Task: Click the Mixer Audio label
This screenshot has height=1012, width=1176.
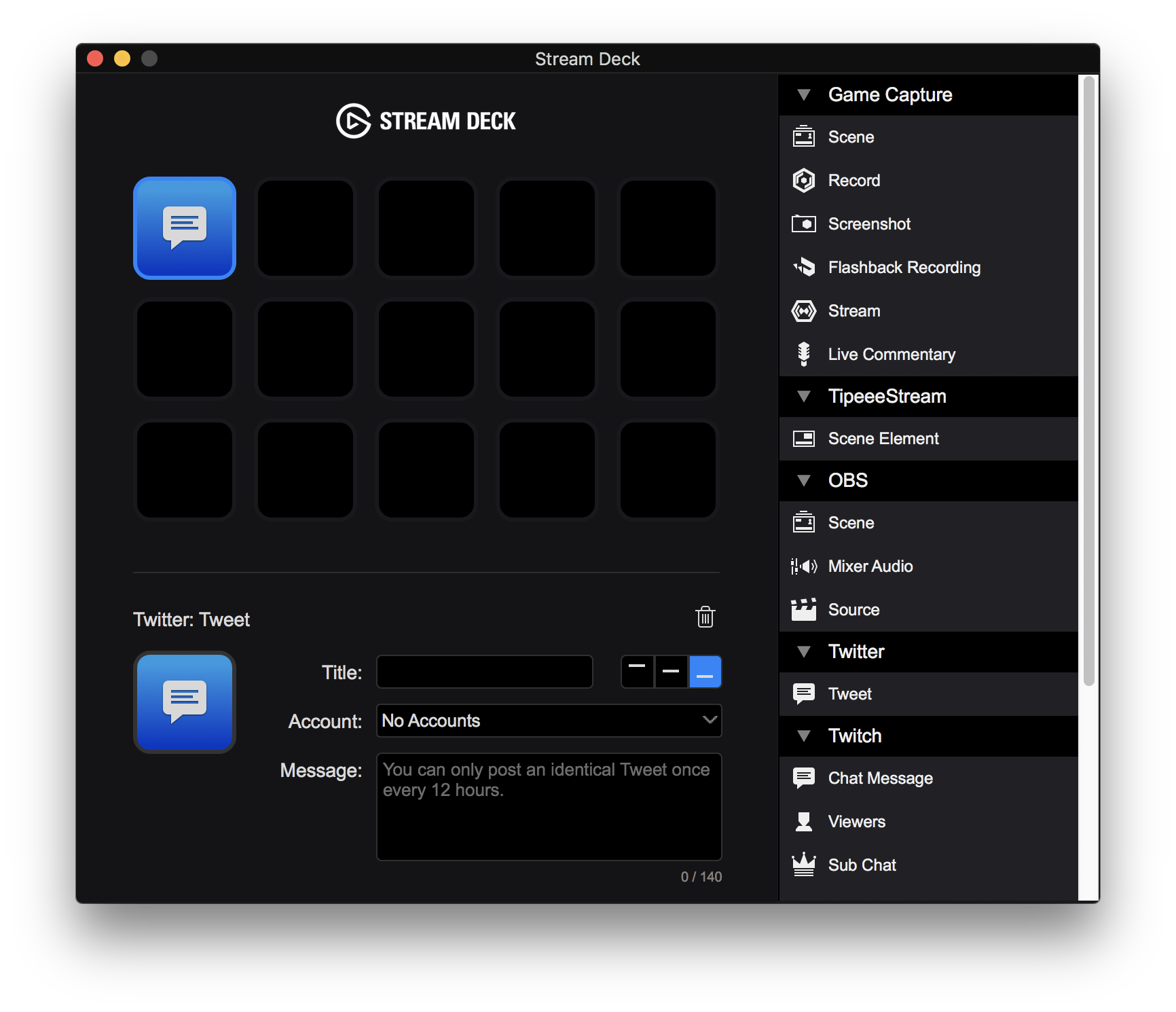Action: pyautogui.click(x=870, y=566)
